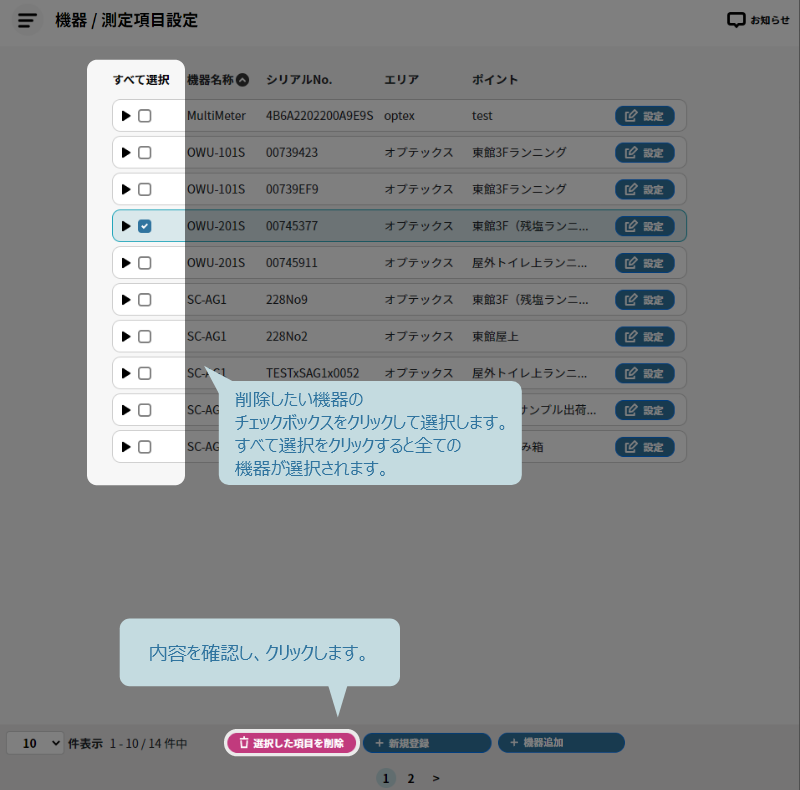The height and width of the screenshot is (790, 800).
Task: Open the お知らせ notifications
Action: (x=758, y=20)
